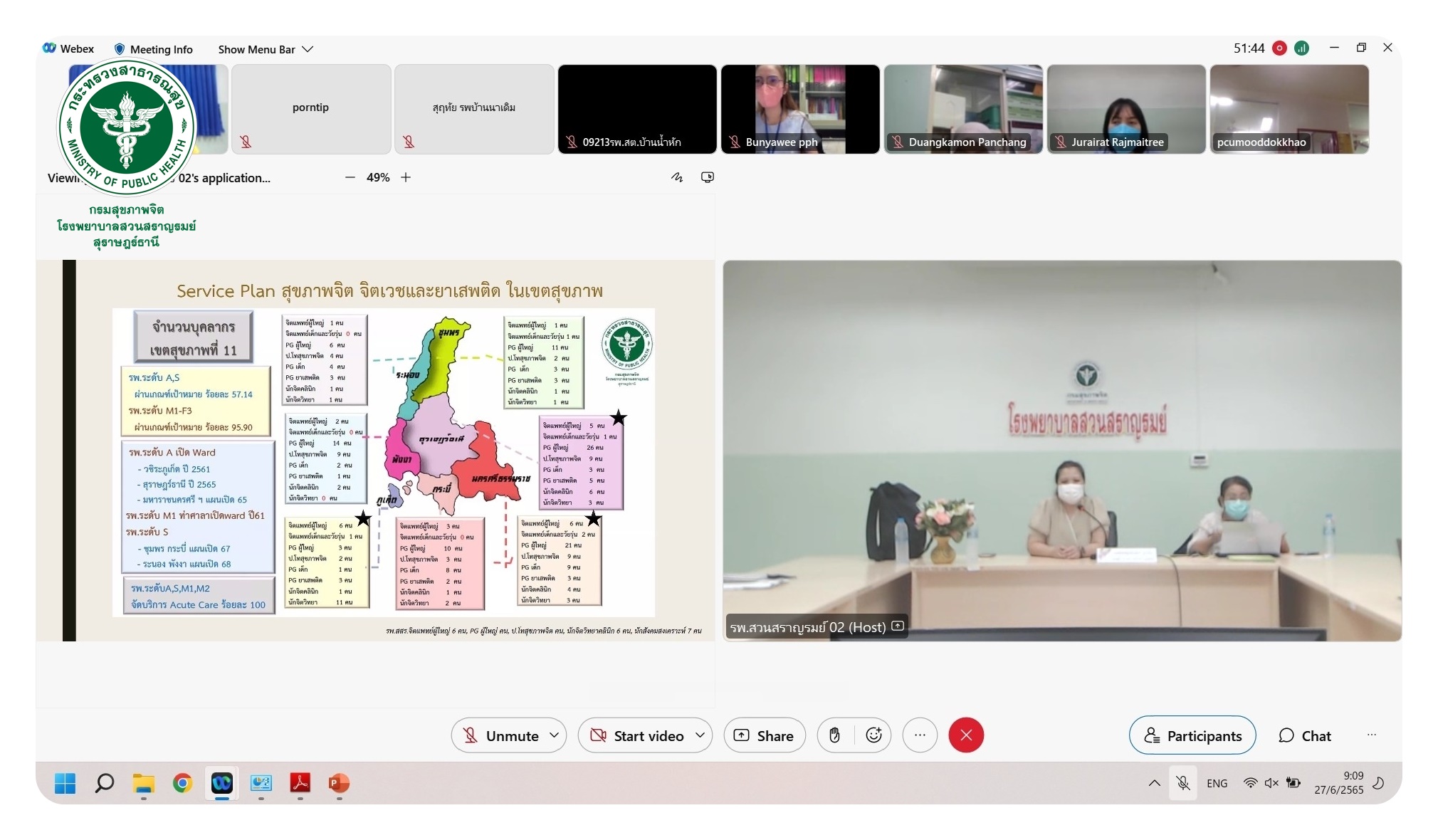Screen dimensions: 1438x840
Task: Zoom in the shared content view
Action: pyautogui.click(x=406, y=177)
